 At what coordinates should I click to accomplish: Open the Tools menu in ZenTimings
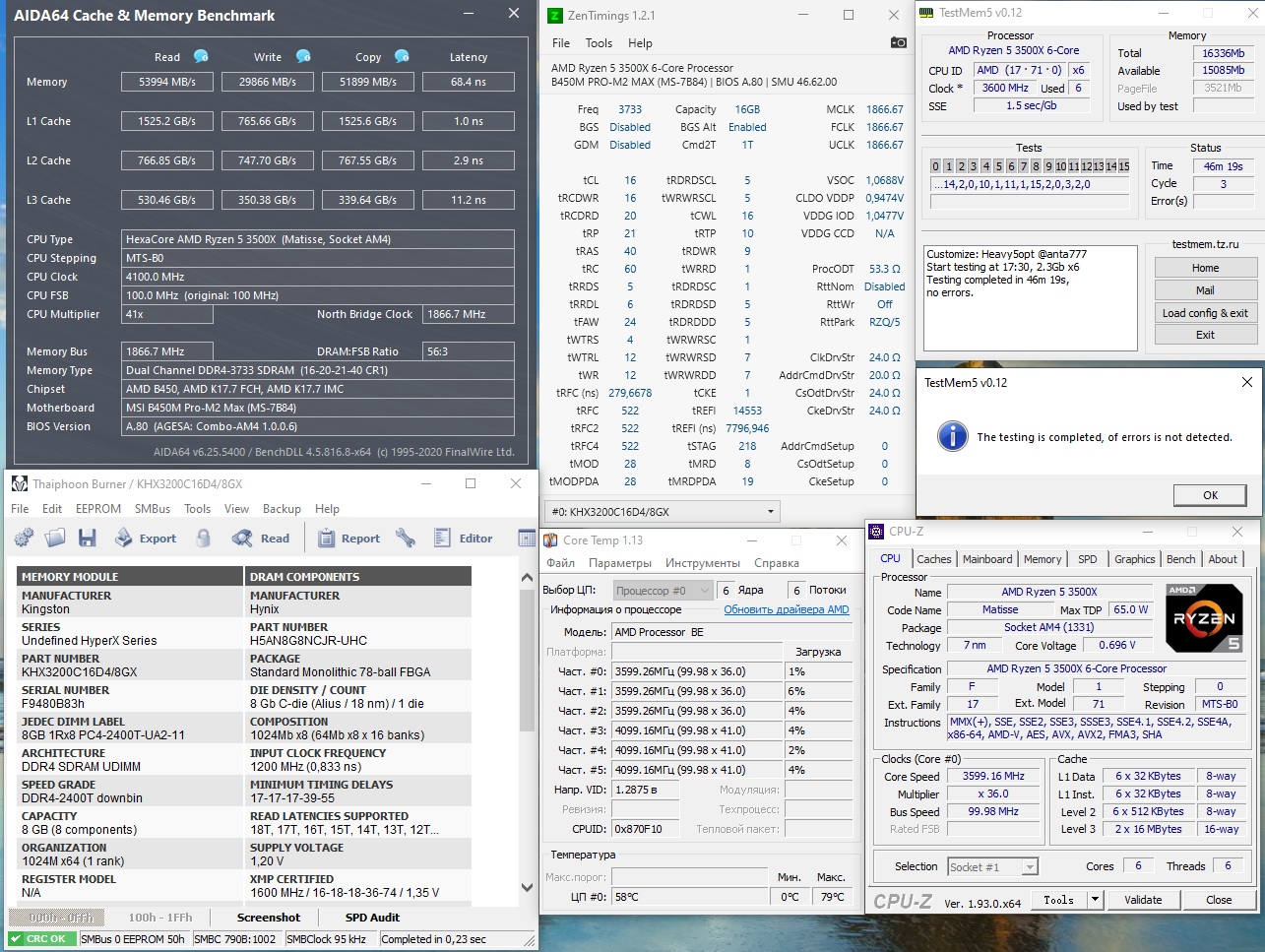pos(599,43)
